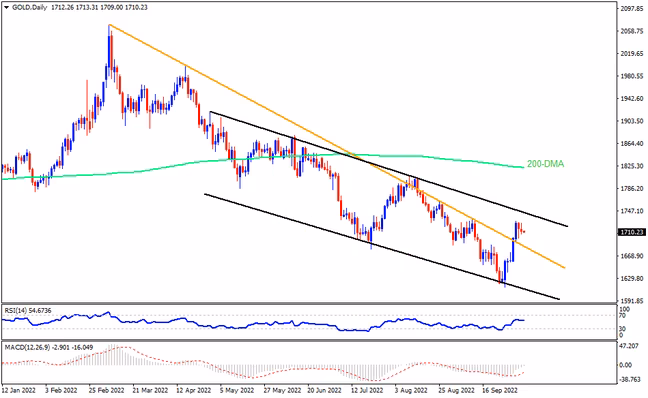
Task: Click the RSI 70 level label
Action: point(623,316)
